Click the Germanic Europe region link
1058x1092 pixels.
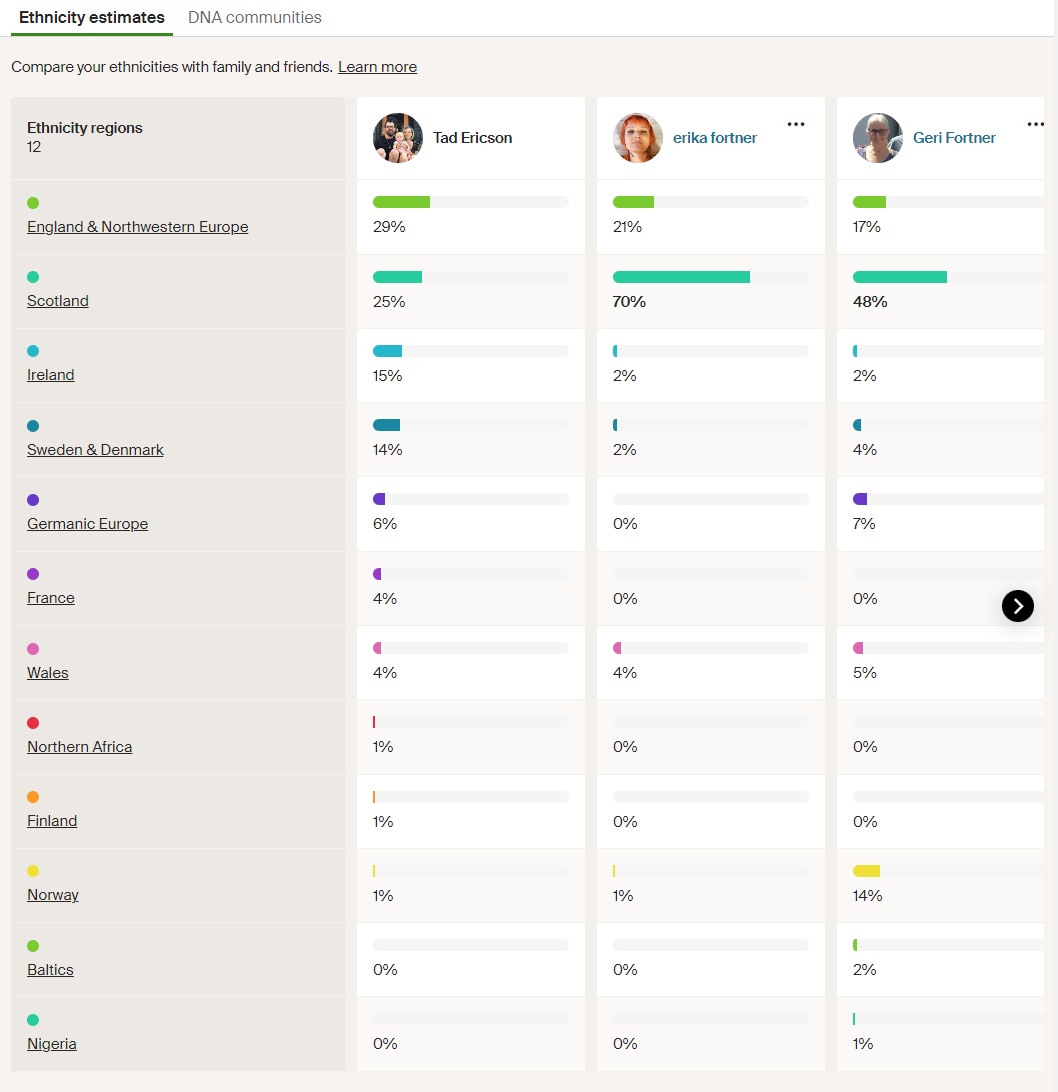point(88,524)
